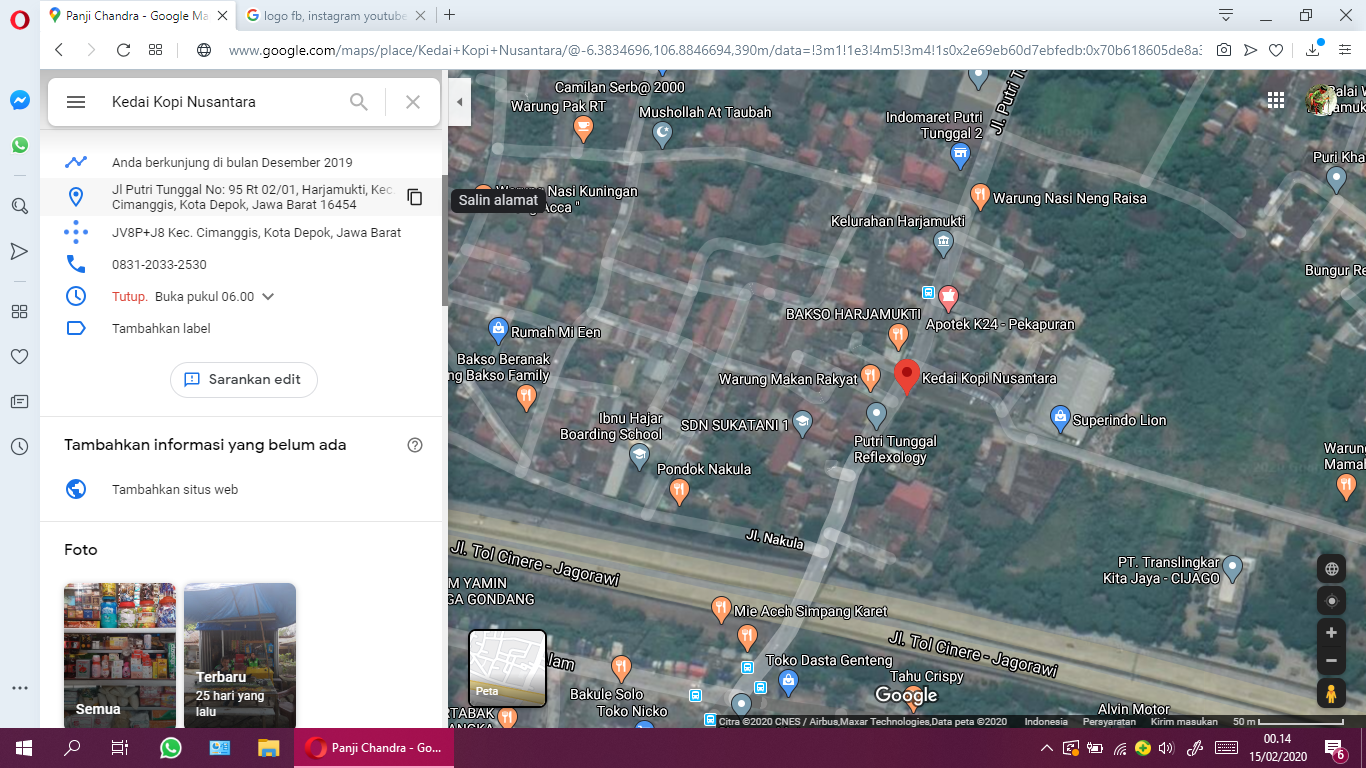Open the Semua photos thumbnail
Image resolution: width=1366 pixels, height=768 pixels.
119,655
